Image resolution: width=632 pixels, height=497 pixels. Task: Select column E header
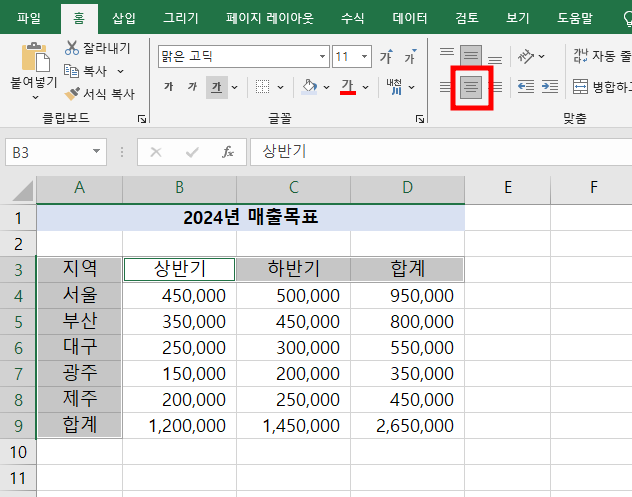click(508, 188)
